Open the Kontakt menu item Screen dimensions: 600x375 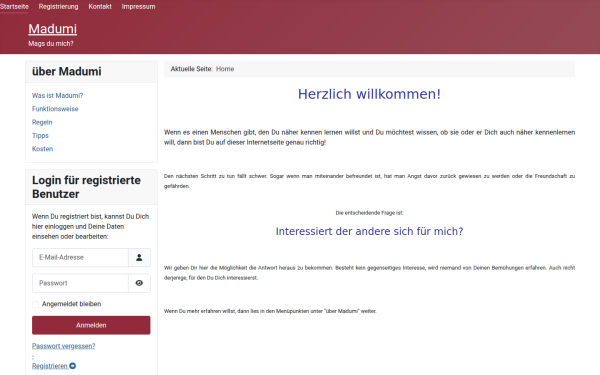tap(100, 7)
